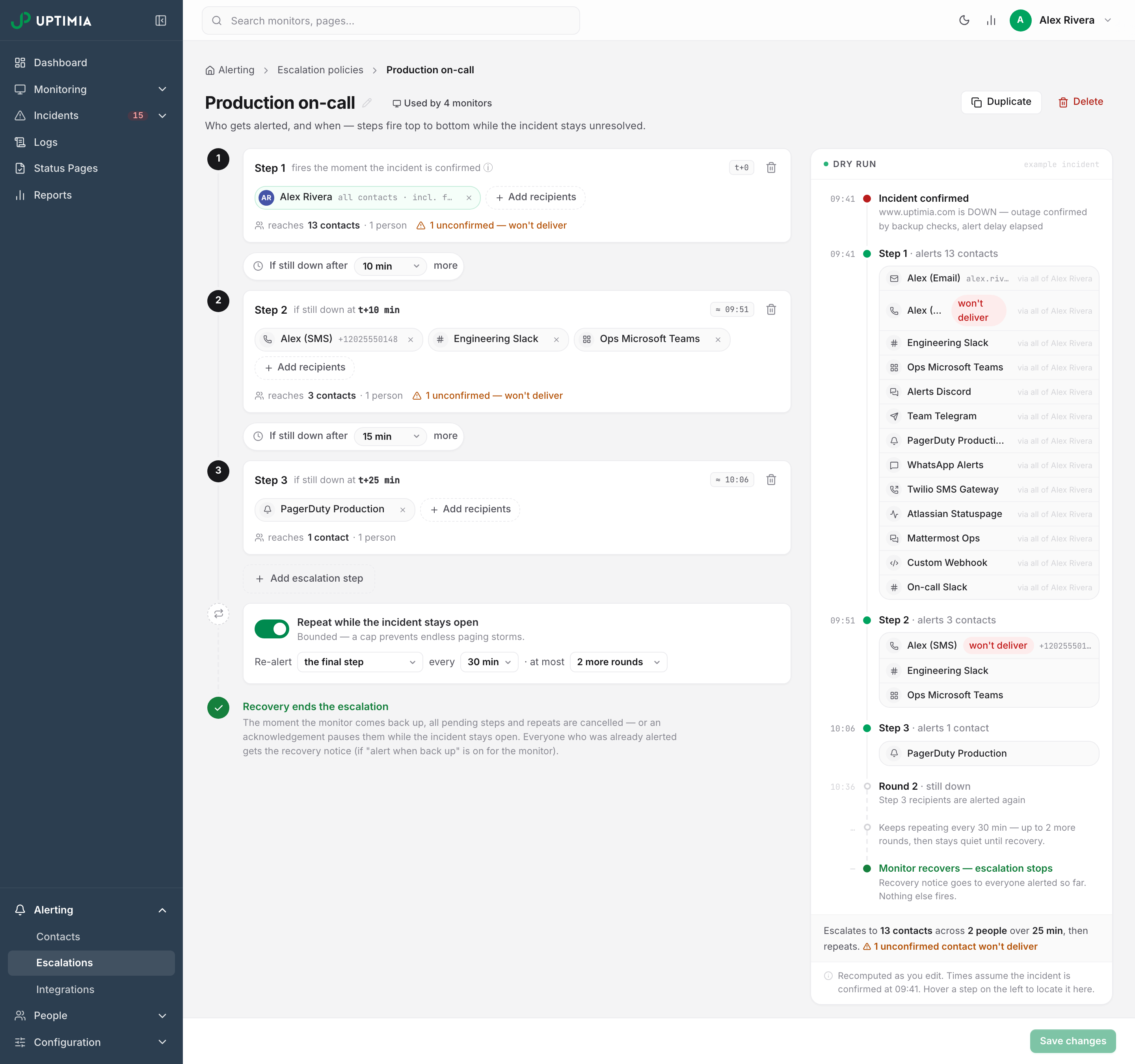Delete Step 3 with trash icon
Screen dimensions: 1135x1064
771,480
